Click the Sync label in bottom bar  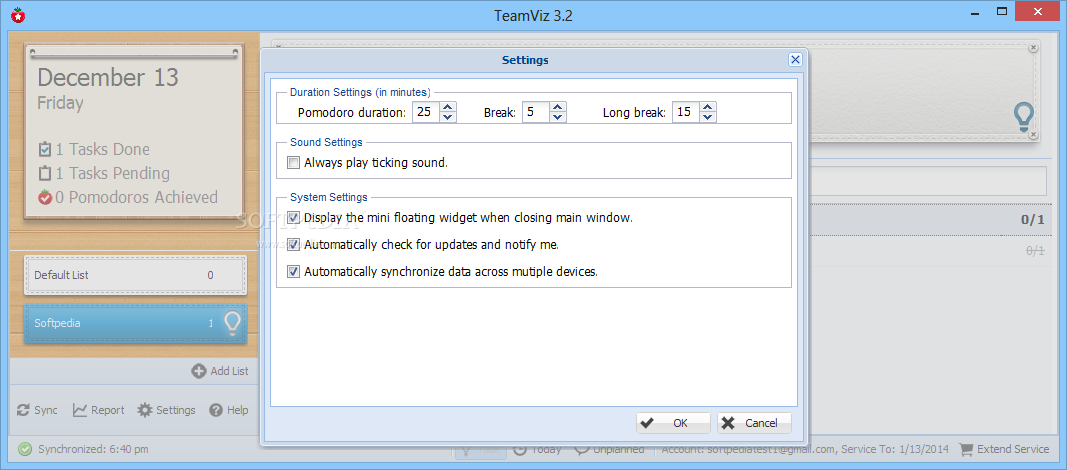(x=46, y=410)
